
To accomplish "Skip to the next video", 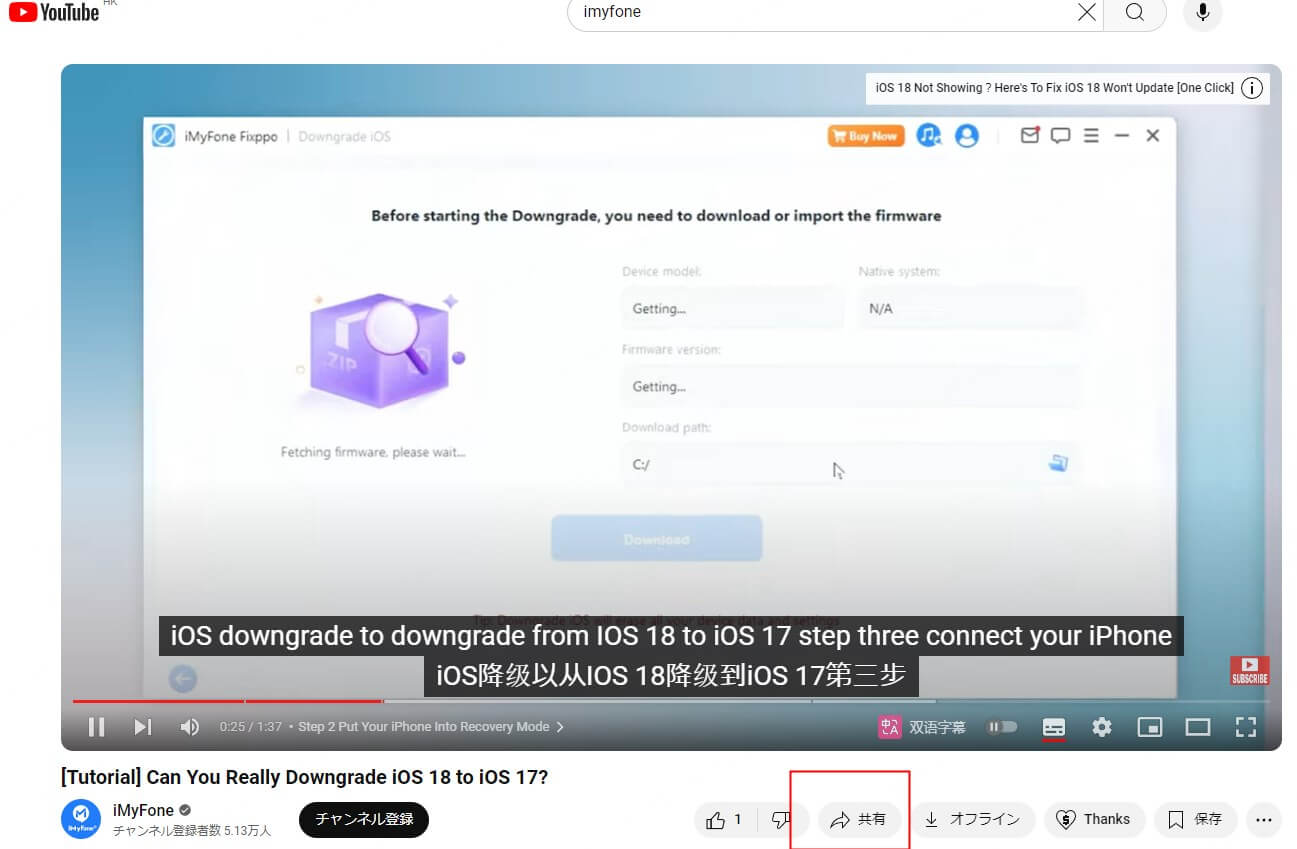I will [x=143, y=727].
